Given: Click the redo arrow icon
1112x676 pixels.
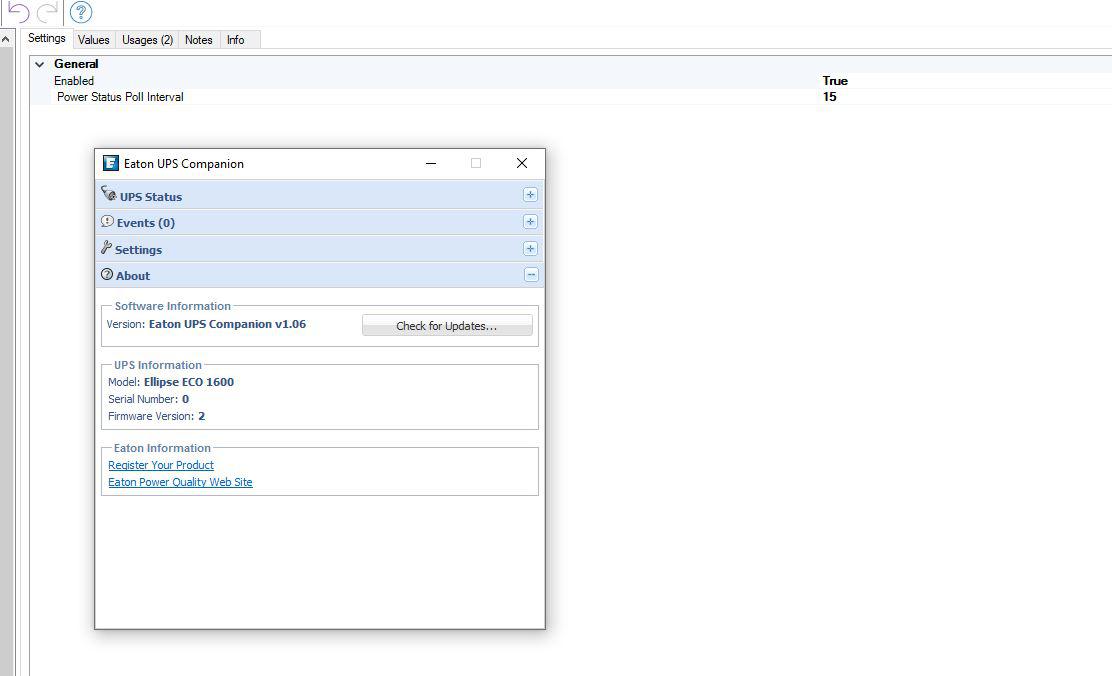Looking at the screenshot, I should pyautogui.click(x=48, y=12).
